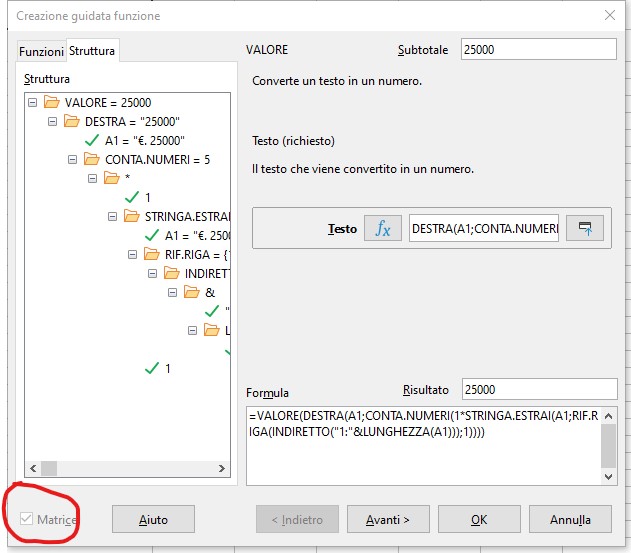Click the green checkmark beside A1 = "€. 25000"
The image size is (631, 553).
[92, 141]
